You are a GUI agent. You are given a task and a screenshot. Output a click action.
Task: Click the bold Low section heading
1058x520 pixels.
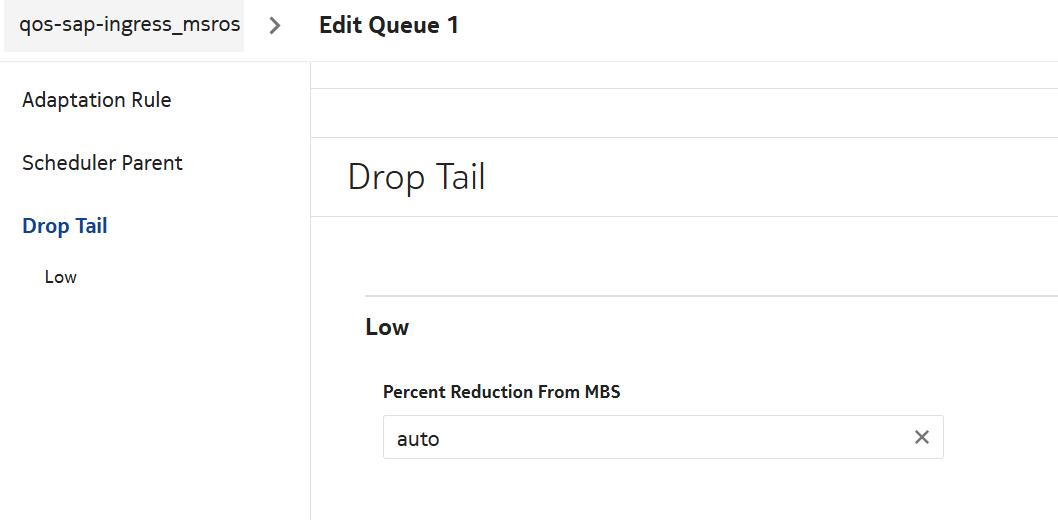click(x=387, y=327)
